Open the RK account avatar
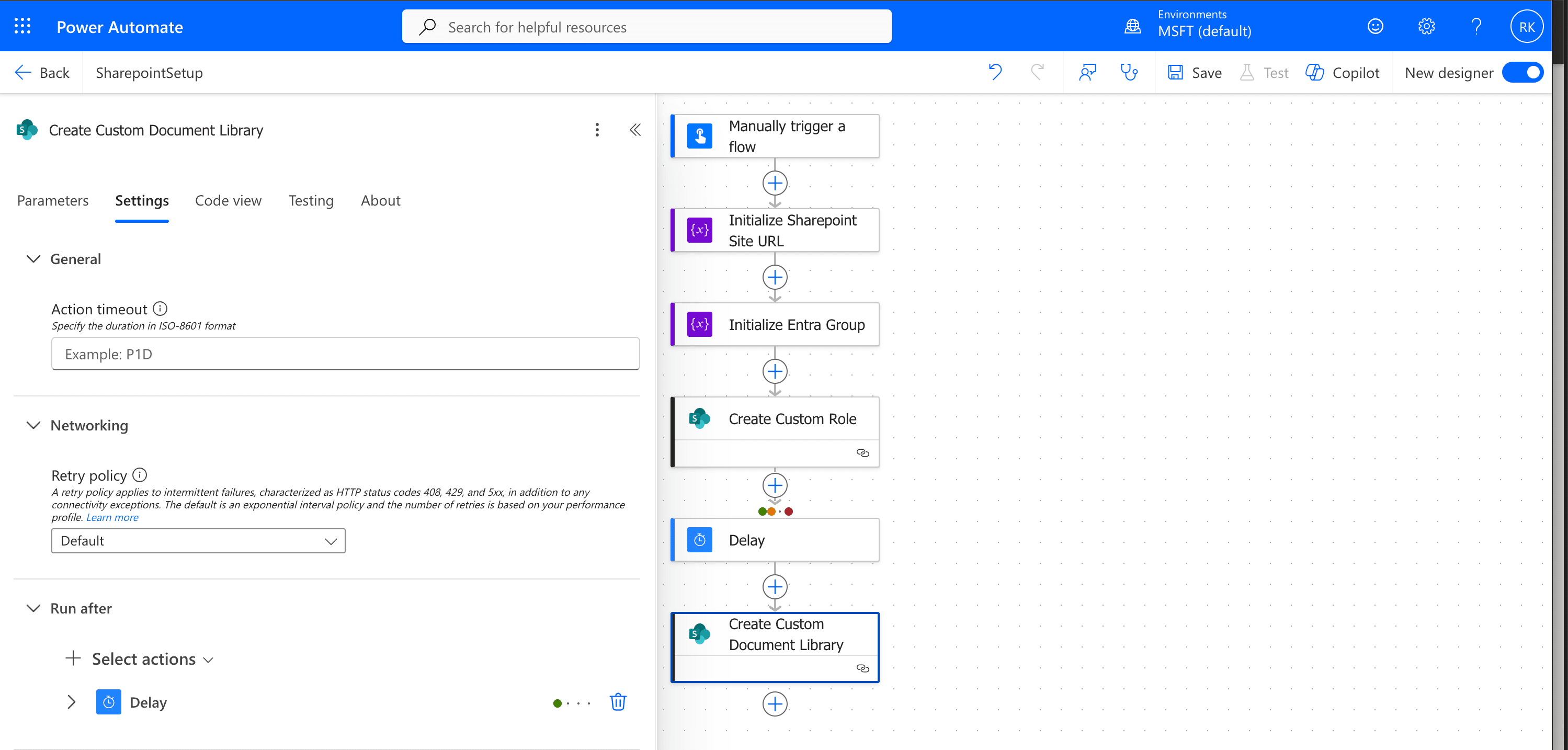The width and height of the screenshot is (1568, 750). [x=1526, y=27]
